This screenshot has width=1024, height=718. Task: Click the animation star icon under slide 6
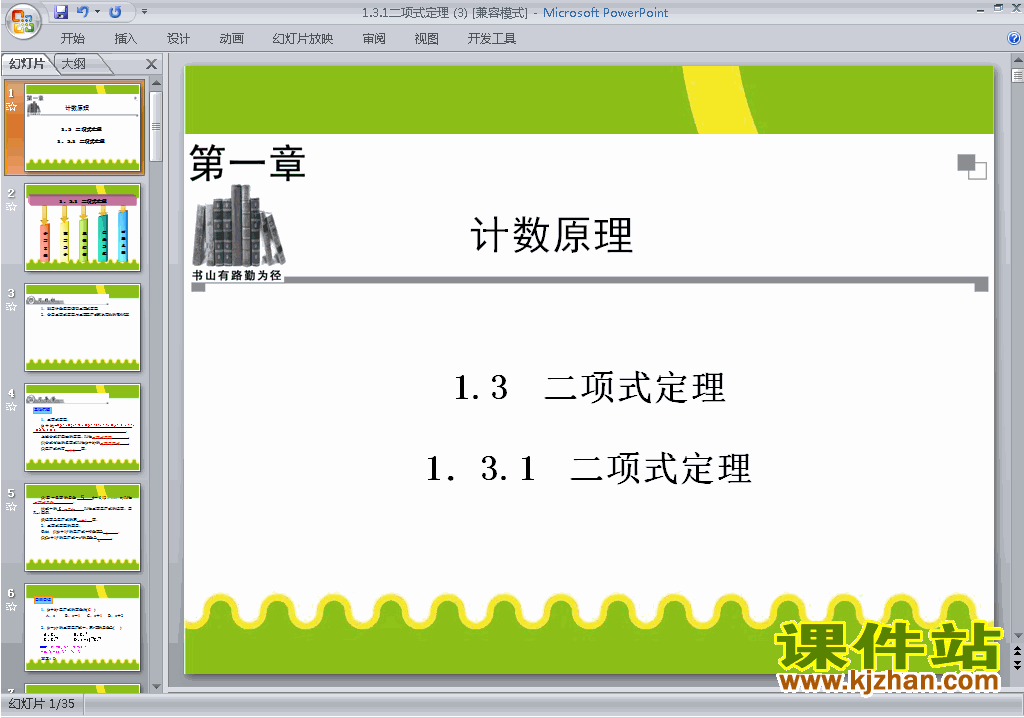point(11,607)
